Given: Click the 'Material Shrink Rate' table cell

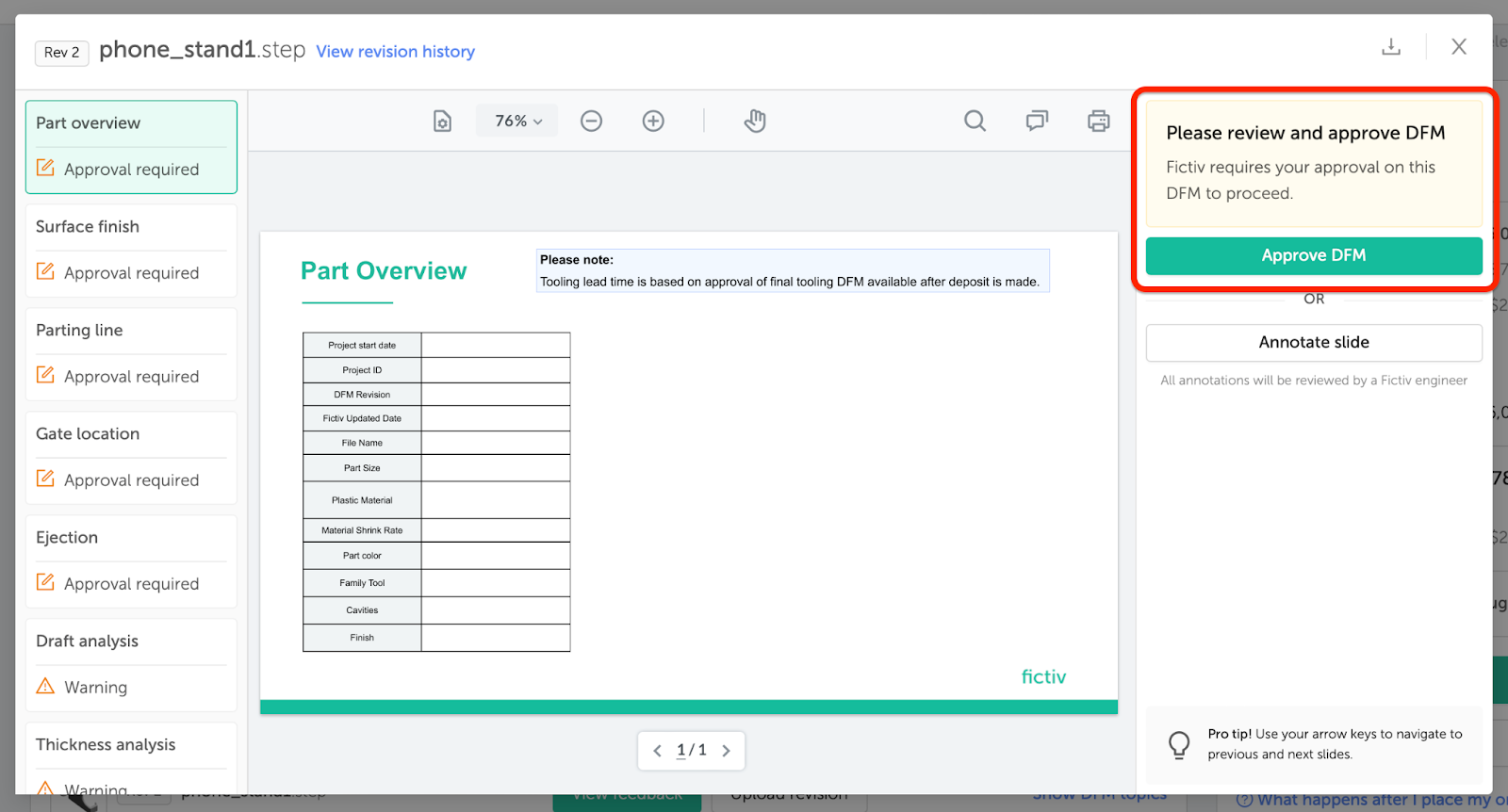Looking at the screenshot, I should click(x=362, y=530).
